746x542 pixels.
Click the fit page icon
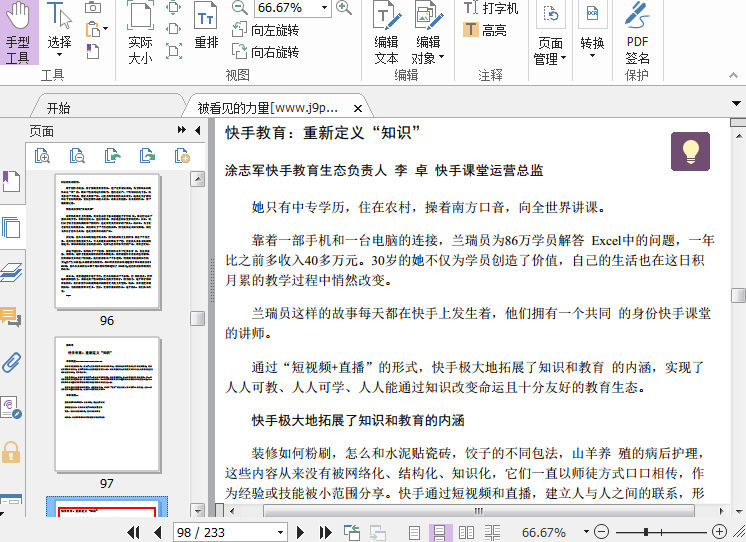click(x=174, y=7)
